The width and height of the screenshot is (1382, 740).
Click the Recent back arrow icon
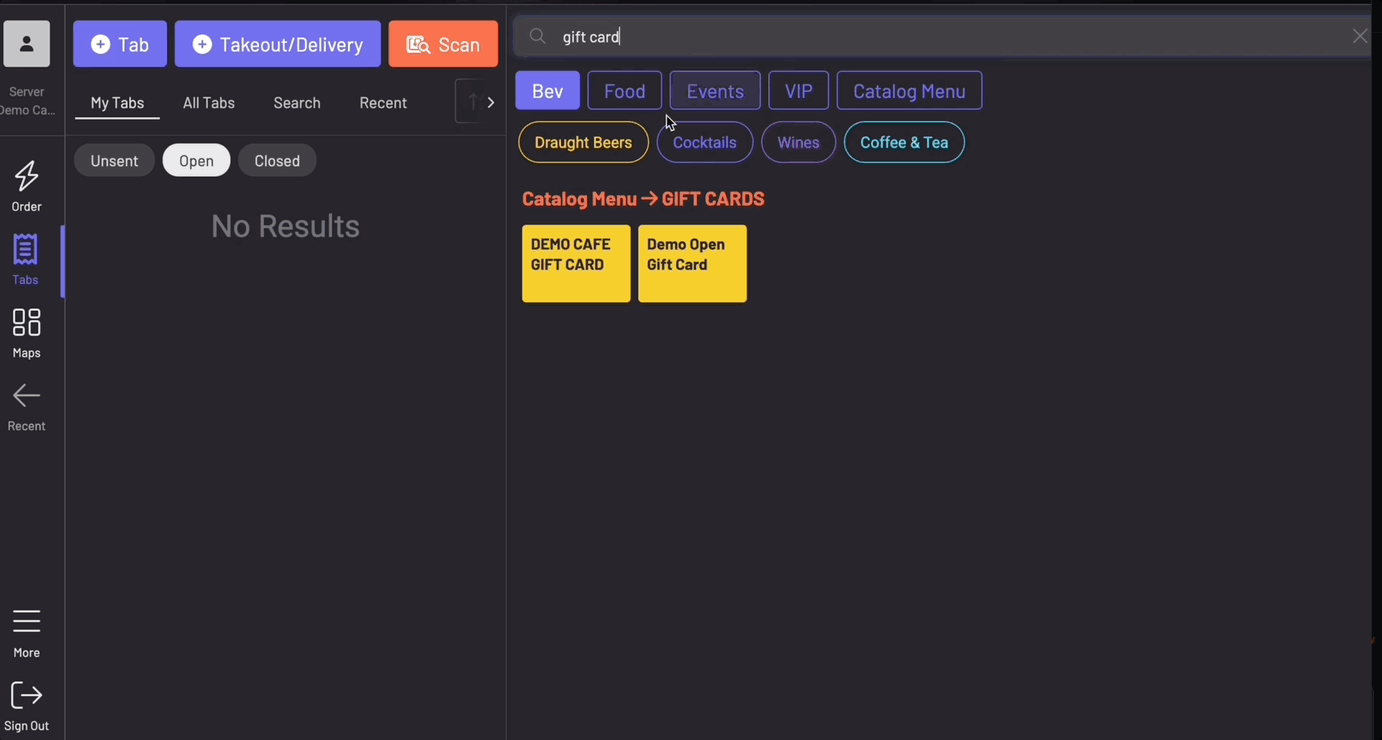pos(26,396)
